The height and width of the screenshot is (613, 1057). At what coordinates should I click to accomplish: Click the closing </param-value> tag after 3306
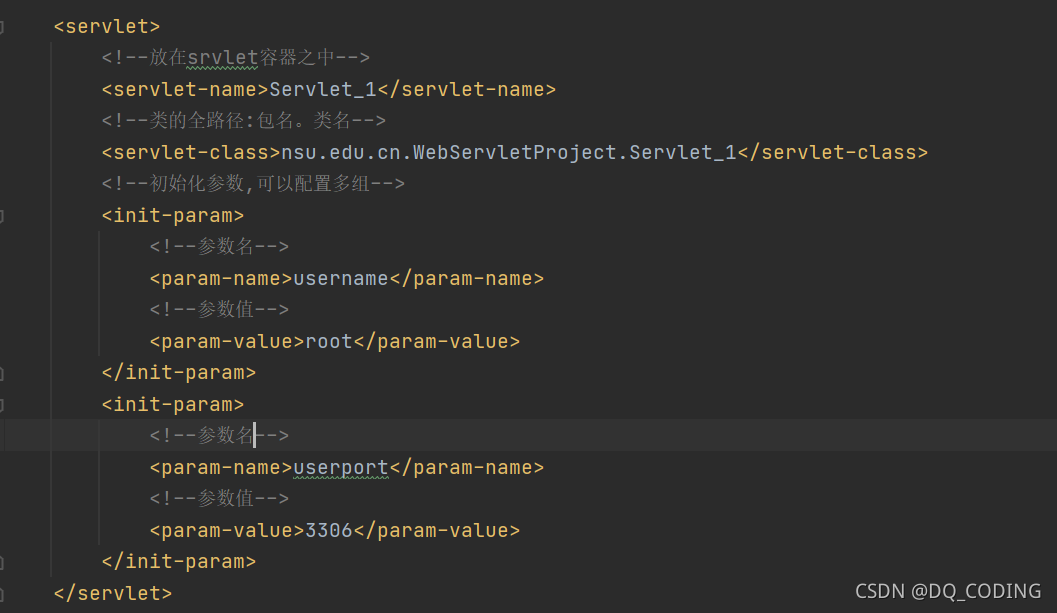point(437,530)
